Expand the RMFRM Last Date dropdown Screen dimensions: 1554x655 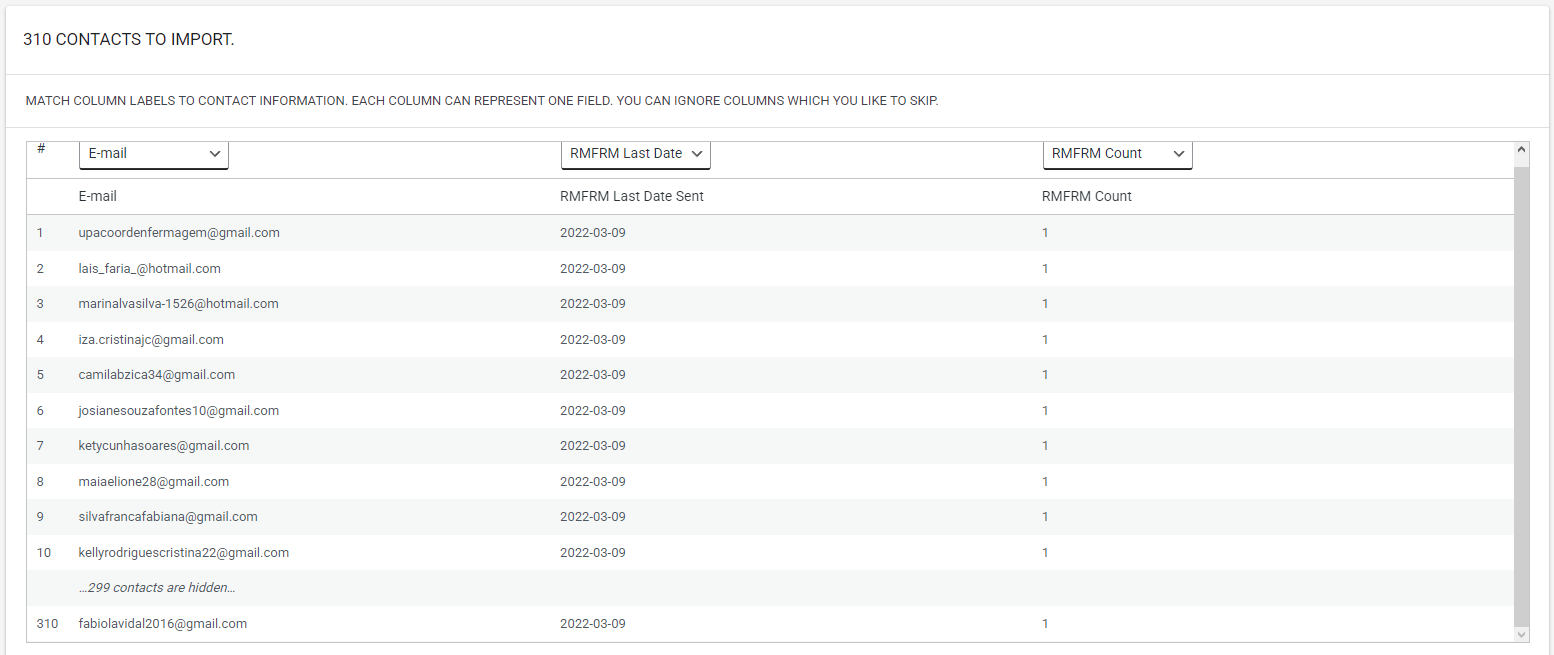click(636, 154)
